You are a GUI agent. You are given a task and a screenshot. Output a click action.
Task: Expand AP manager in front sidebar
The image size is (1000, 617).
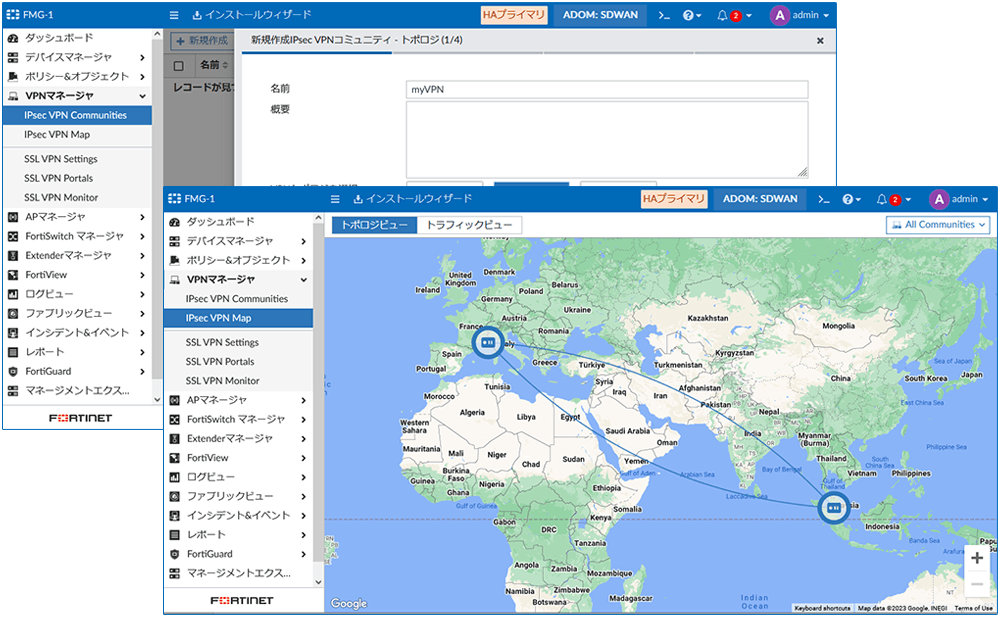(x=304, y=400)
